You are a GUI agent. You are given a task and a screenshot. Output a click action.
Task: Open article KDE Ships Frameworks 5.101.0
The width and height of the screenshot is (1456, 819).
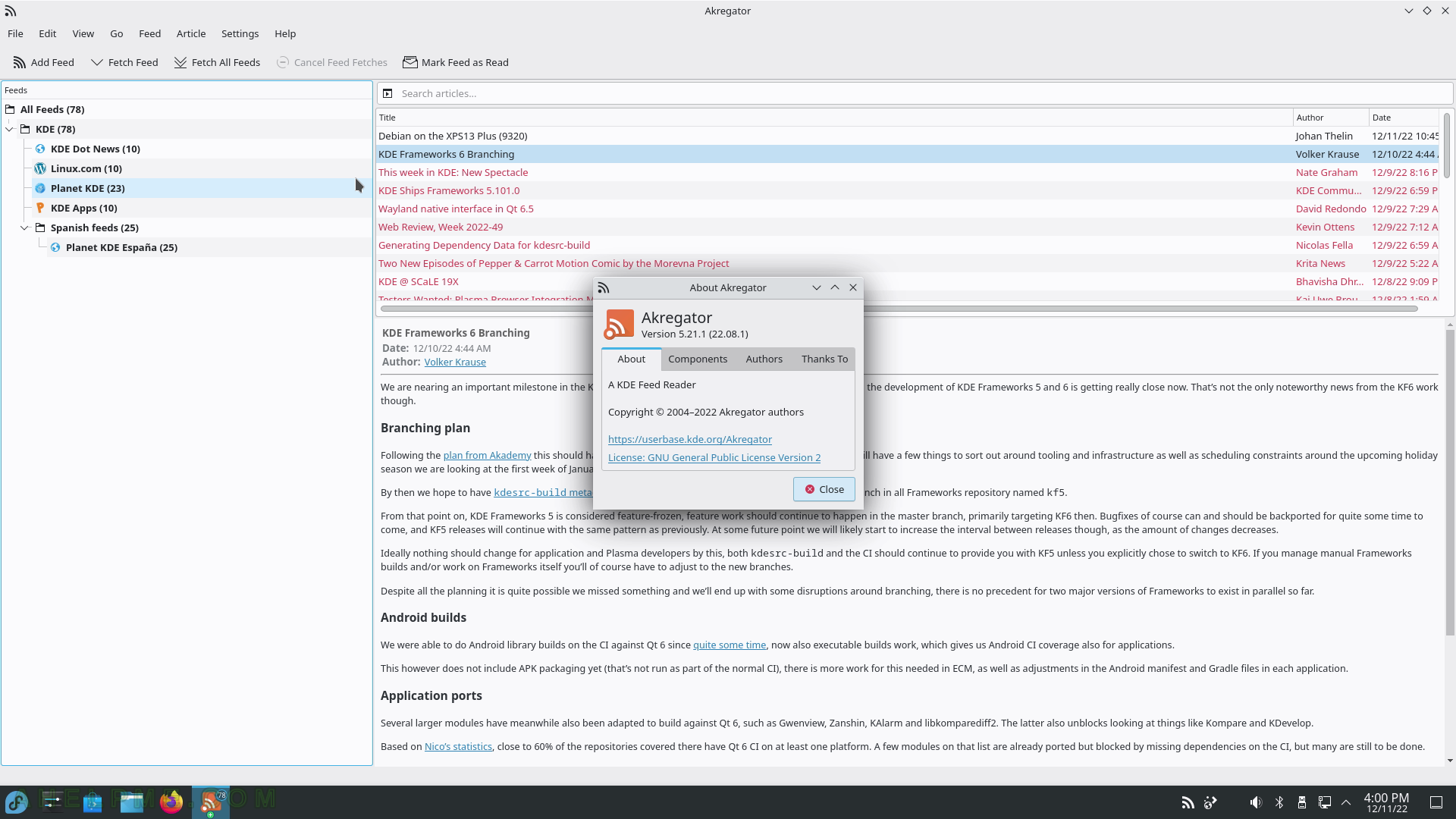907,190
